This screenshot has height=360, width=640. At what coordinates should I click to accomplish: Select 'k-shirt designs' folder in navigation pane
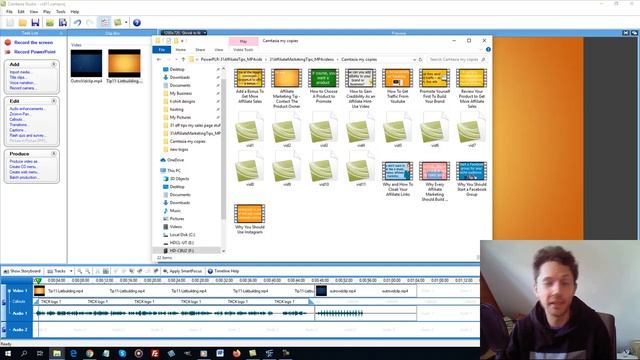[182, 101]
